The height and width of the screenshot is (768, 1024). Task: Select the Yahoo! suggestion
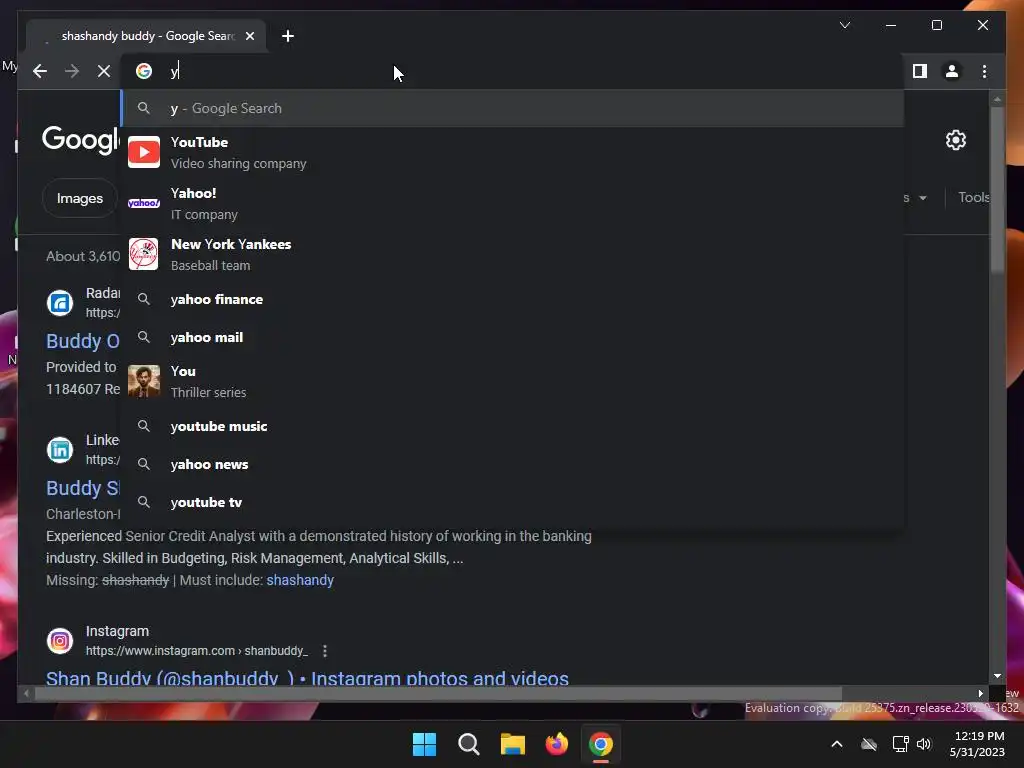point(513,203)
